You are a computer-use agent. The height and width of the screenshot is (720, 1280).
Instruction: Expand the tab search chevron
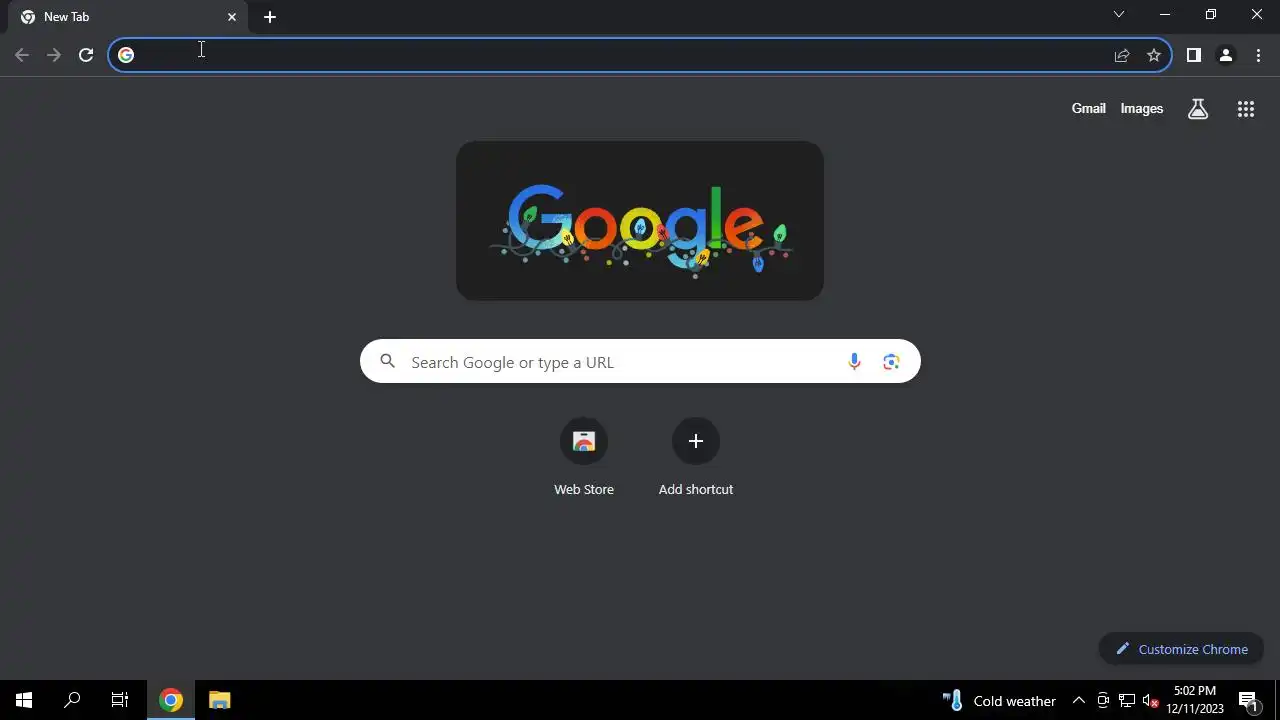1119,14
